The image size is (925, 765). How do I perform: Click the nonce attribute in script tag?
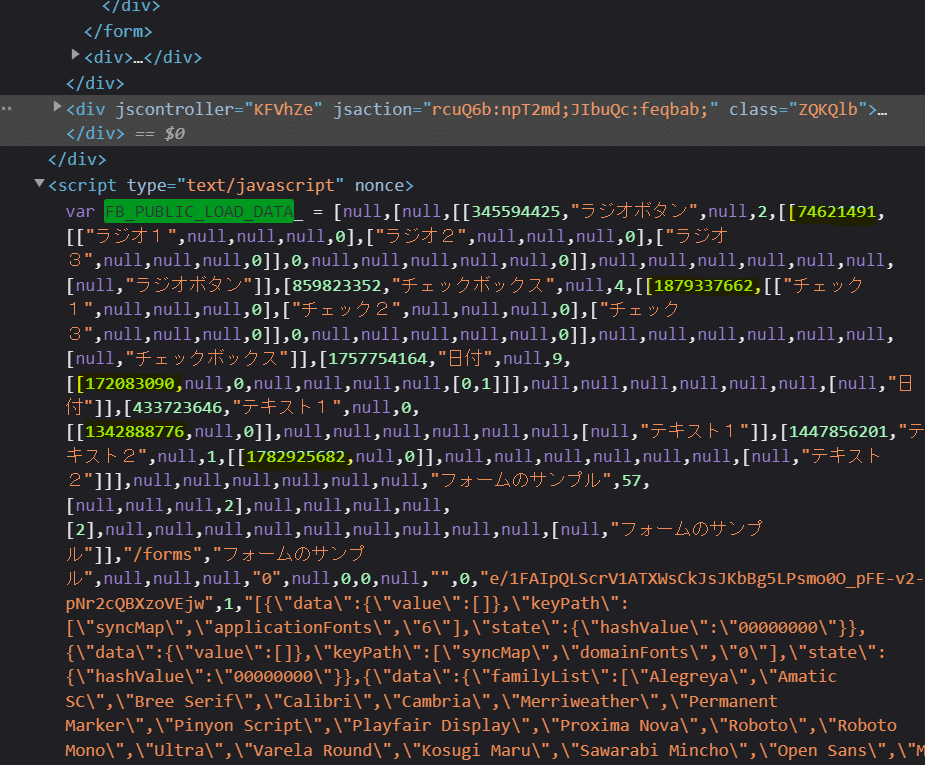(379, 186)
